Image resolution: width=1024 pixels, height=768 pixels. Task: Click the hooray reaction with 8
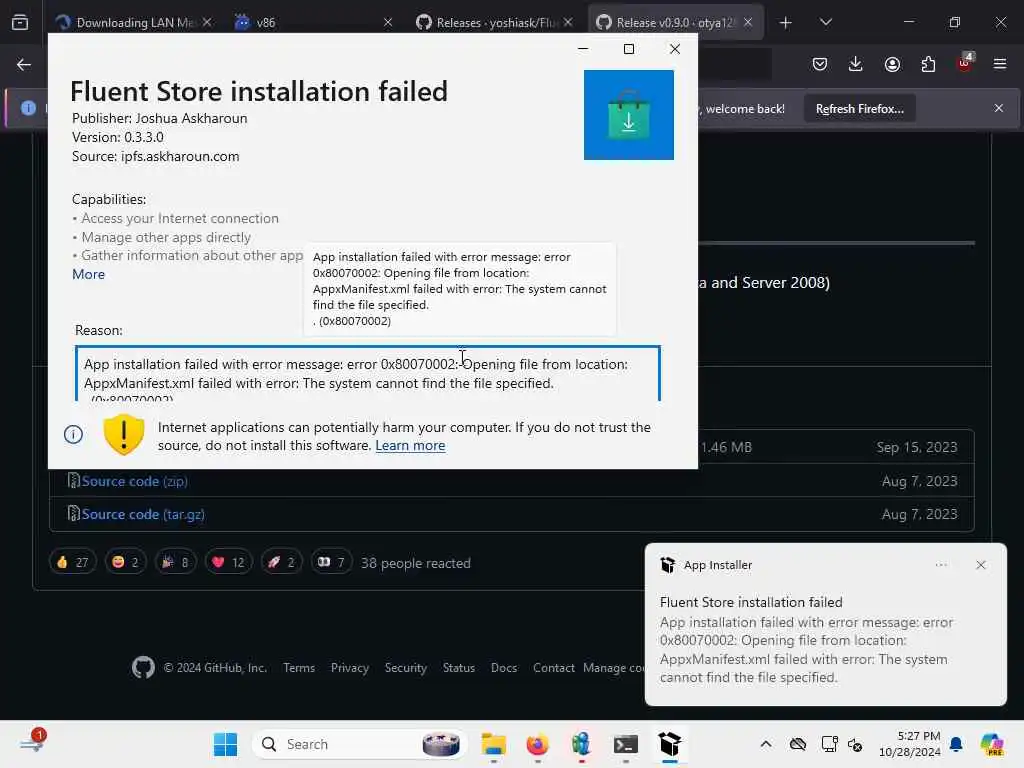(x=176, y=562)
